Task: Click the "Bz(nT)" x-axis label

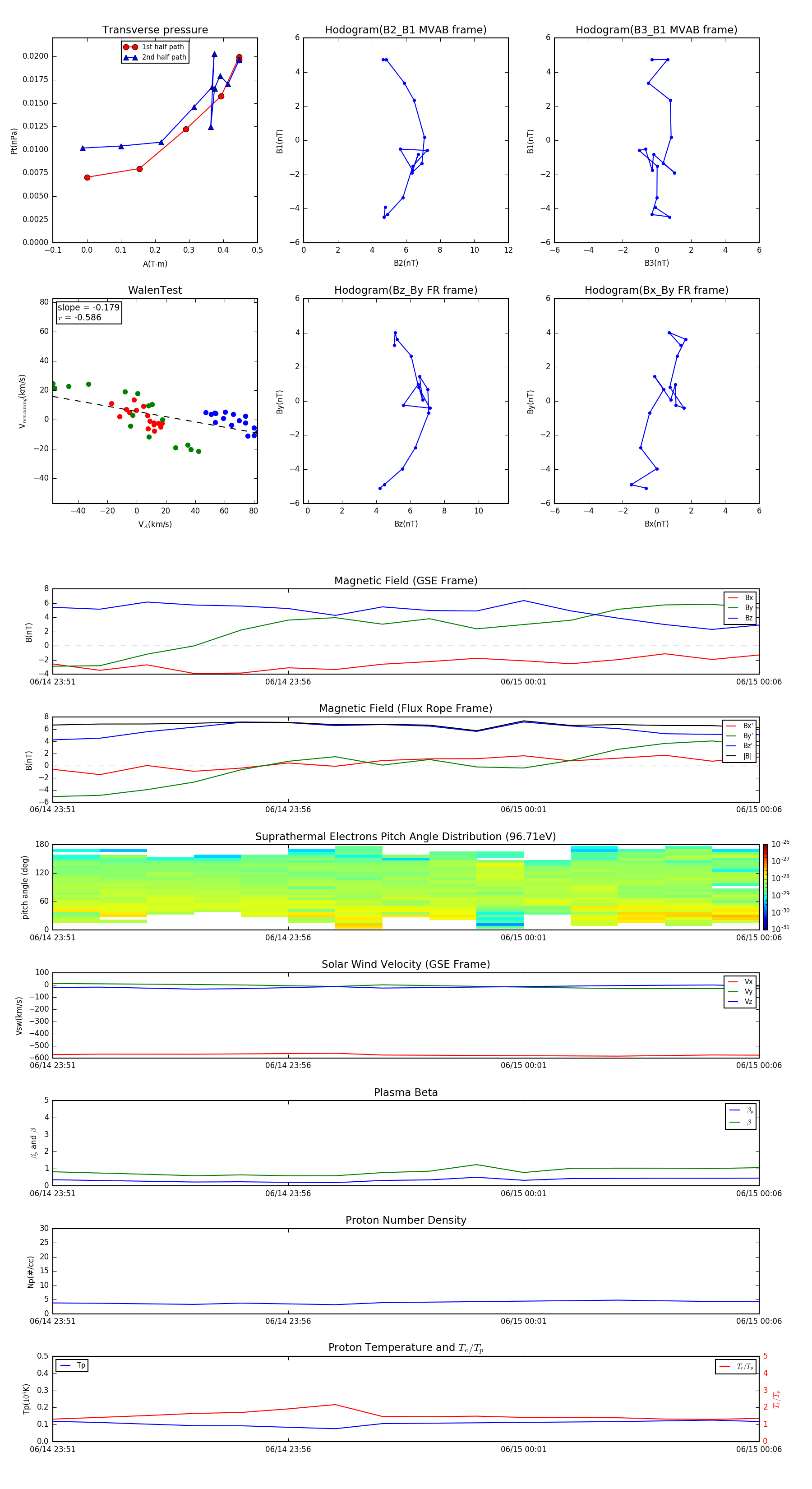Action: (x=406, y=524)
